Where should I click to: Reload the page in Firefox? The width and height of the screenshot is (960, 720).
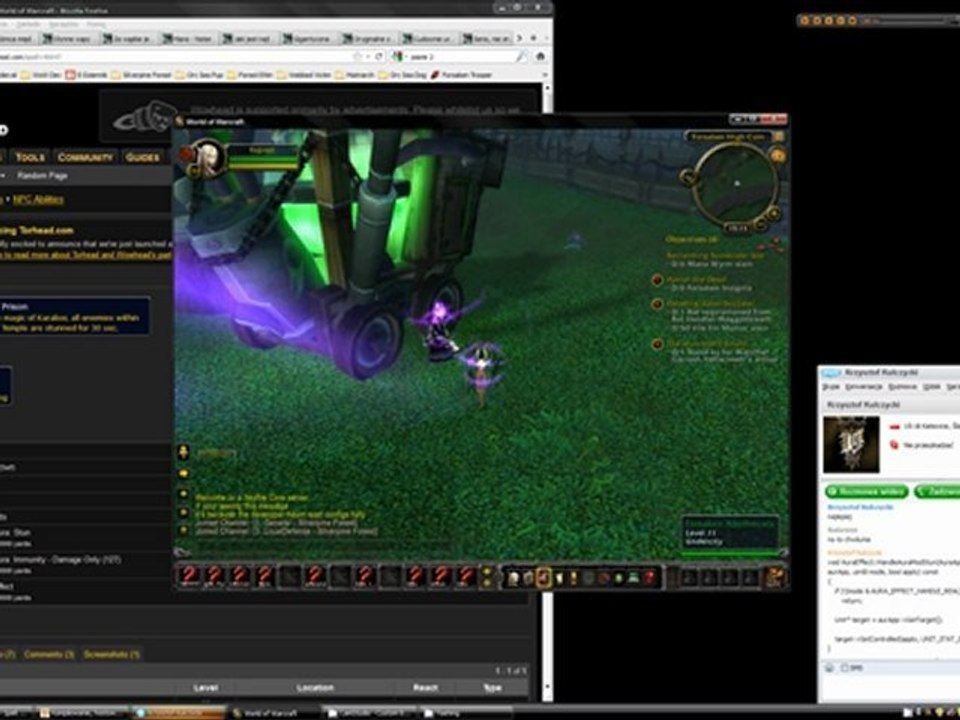point(379,56)
